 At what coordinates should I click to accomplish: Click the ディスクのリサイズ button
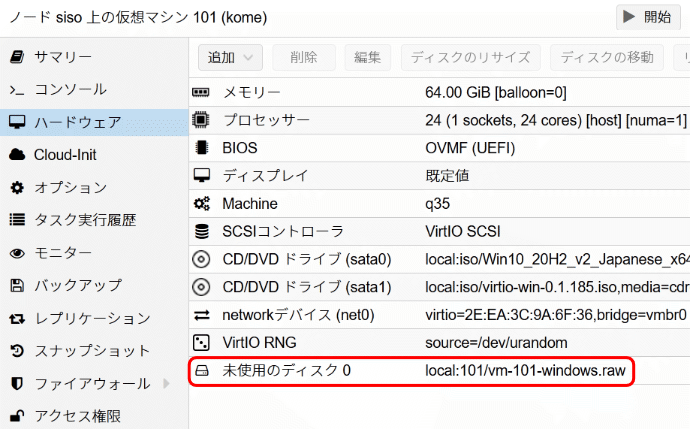point(471,58)
